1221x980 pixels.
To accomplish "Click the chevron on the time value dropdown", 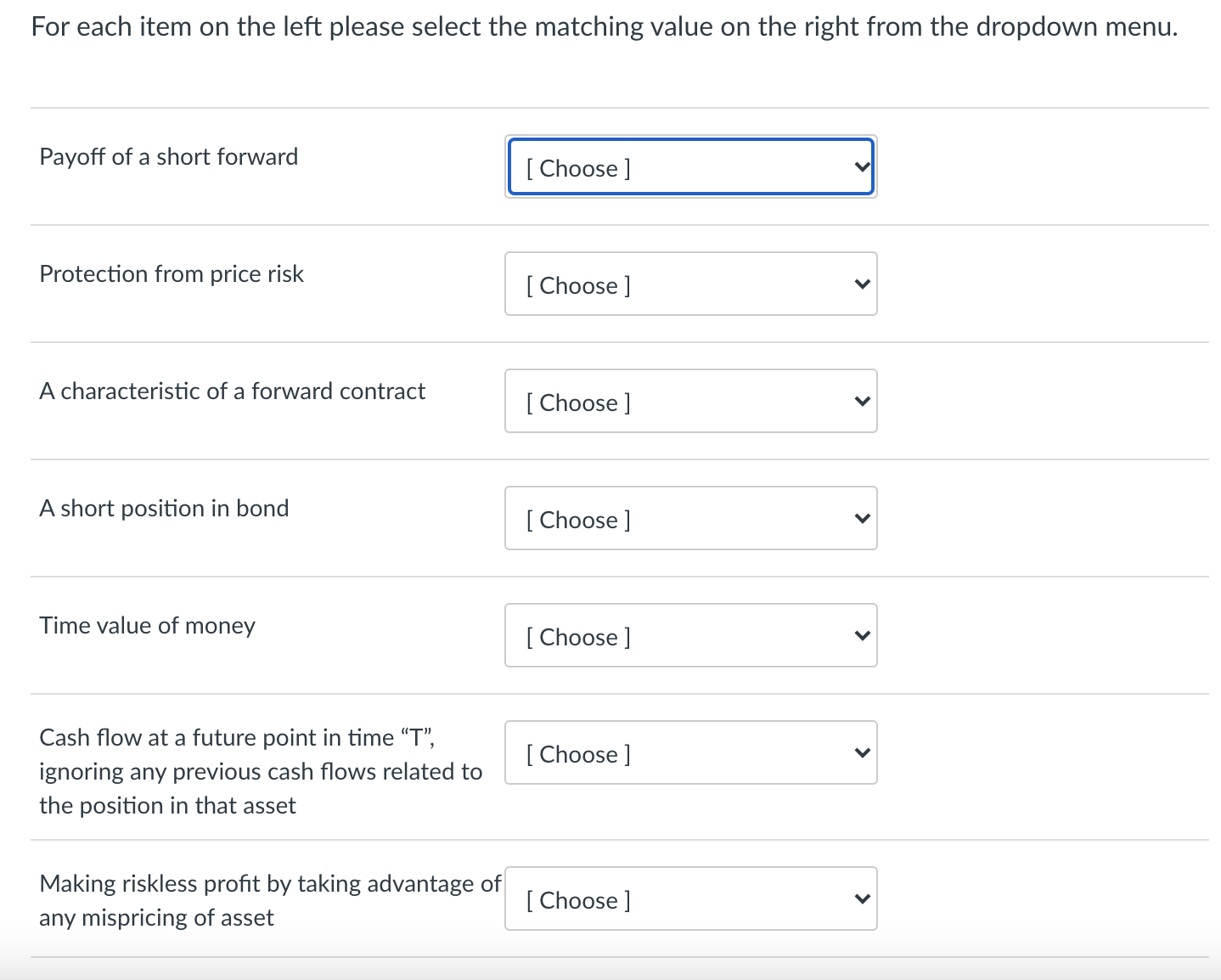I will click(x=861, y=635).
